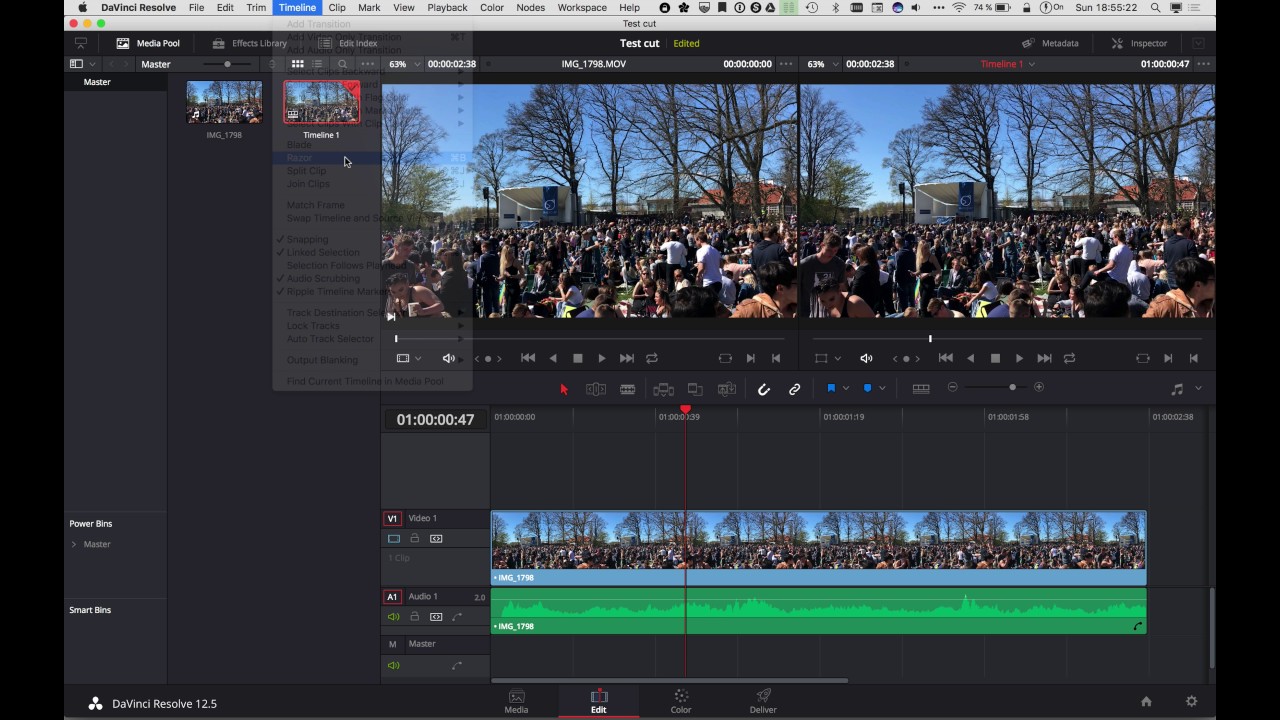The height and width of the screenshot is (720, 1280).
Task: Click the timeline zoom-out minus button
Action: click(x=952, y=387)
